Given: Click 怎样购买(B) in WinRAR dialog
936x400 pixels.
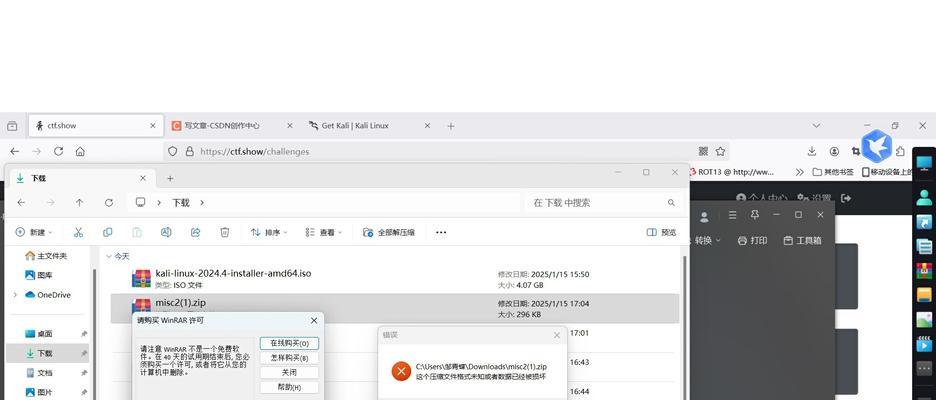Looking at the screenshot, I should (x=289, y=358).
